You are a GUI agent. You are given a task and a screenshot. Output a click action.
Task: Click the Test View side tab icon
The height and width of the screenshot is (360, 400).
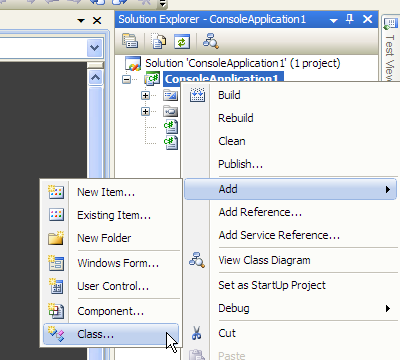click(390, 24)
